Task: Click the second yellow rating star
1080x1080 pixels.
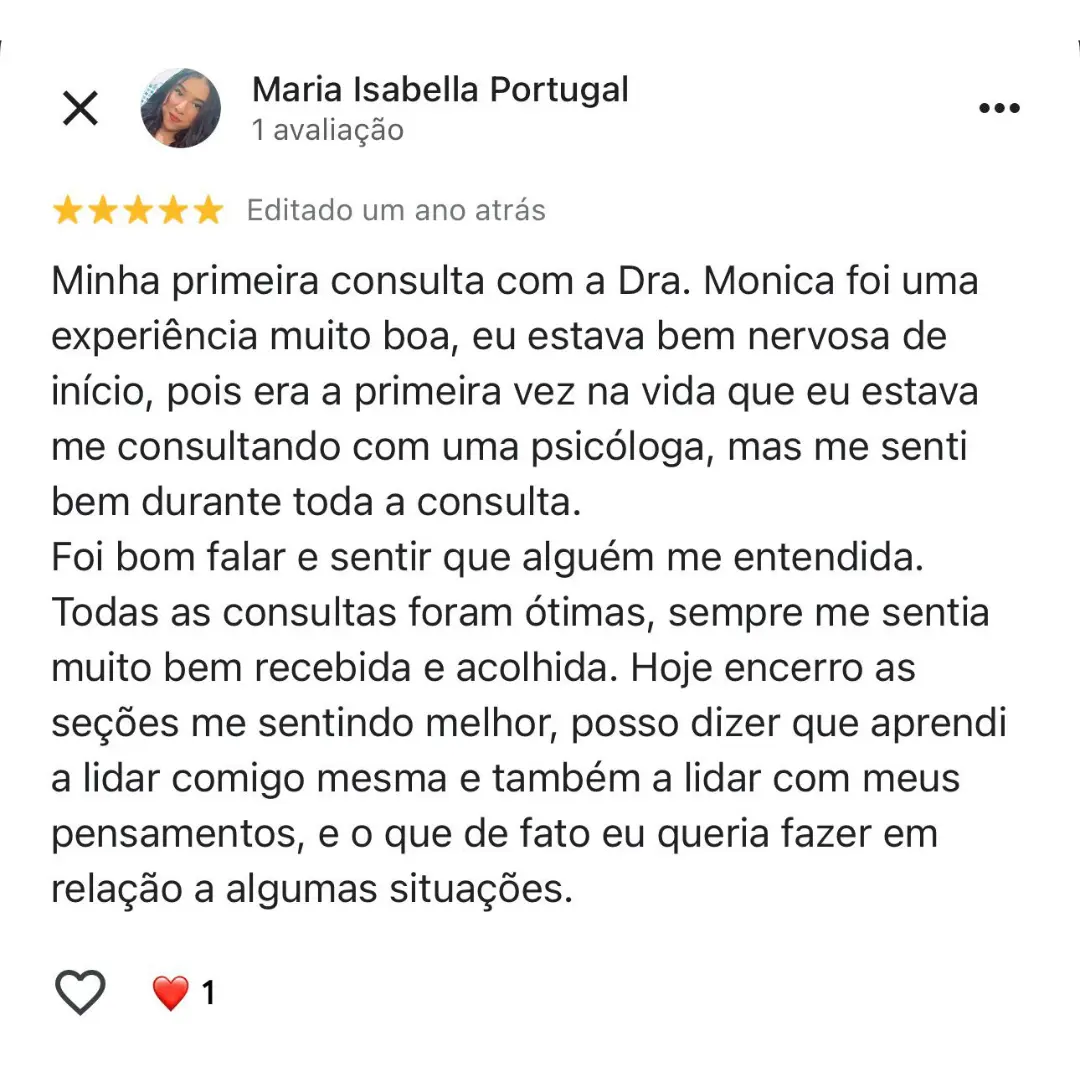Action: 103,210
